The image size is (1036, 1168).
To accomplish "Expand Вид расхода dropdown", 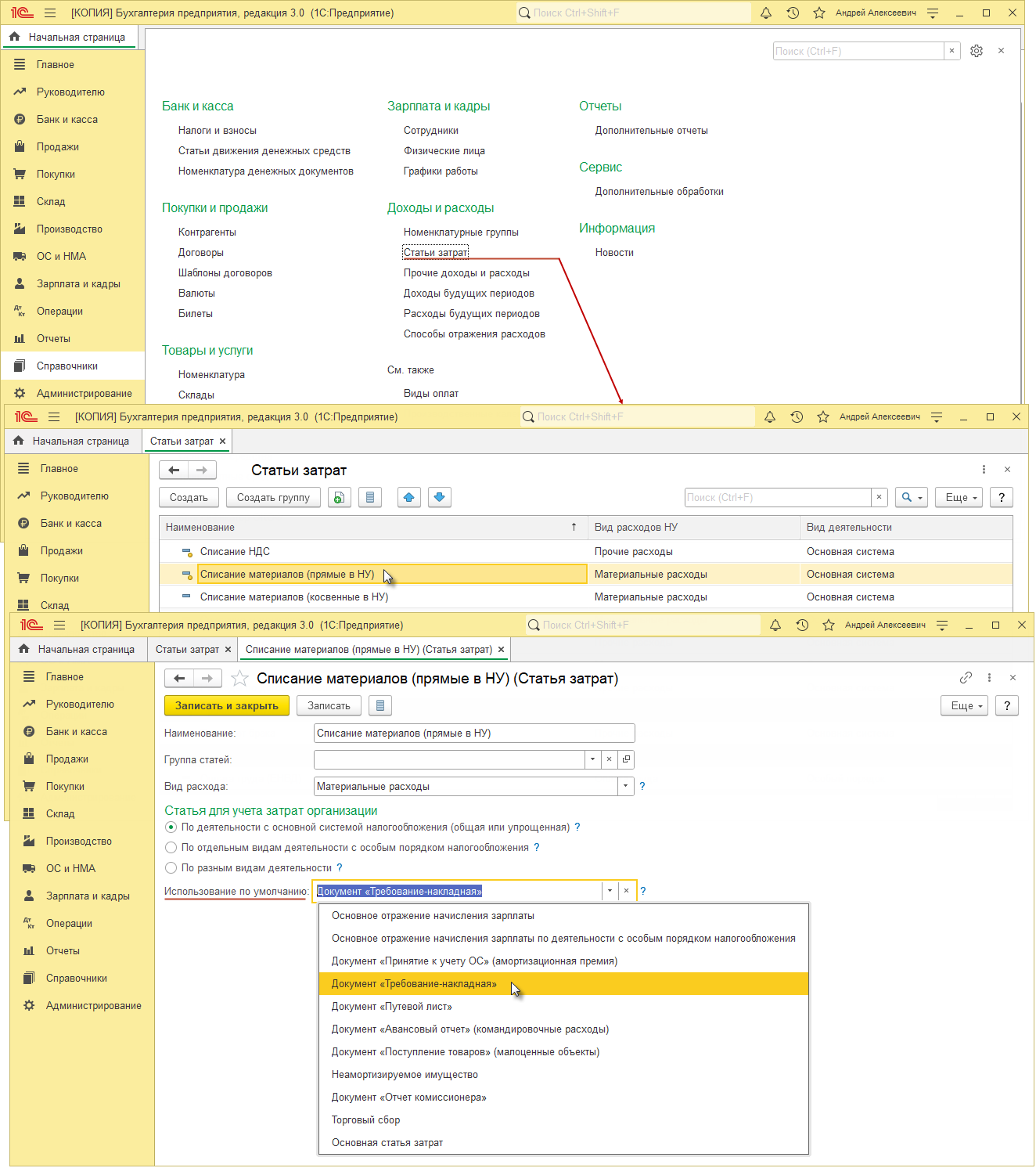I will pos(625,786).
